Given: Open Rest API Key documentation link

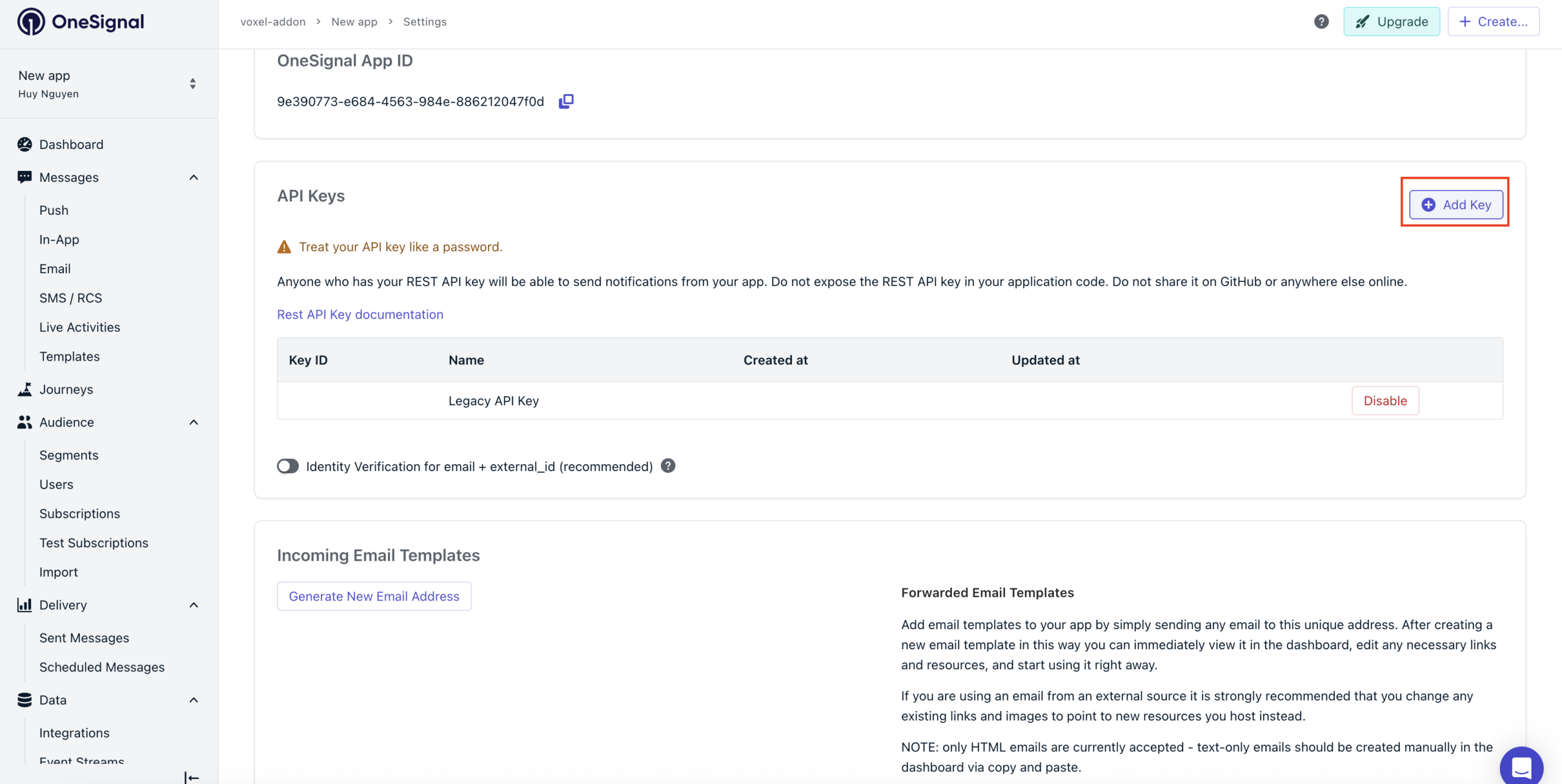Looking at the screenshot, I should pyautogui.click(x=360, y=314).
